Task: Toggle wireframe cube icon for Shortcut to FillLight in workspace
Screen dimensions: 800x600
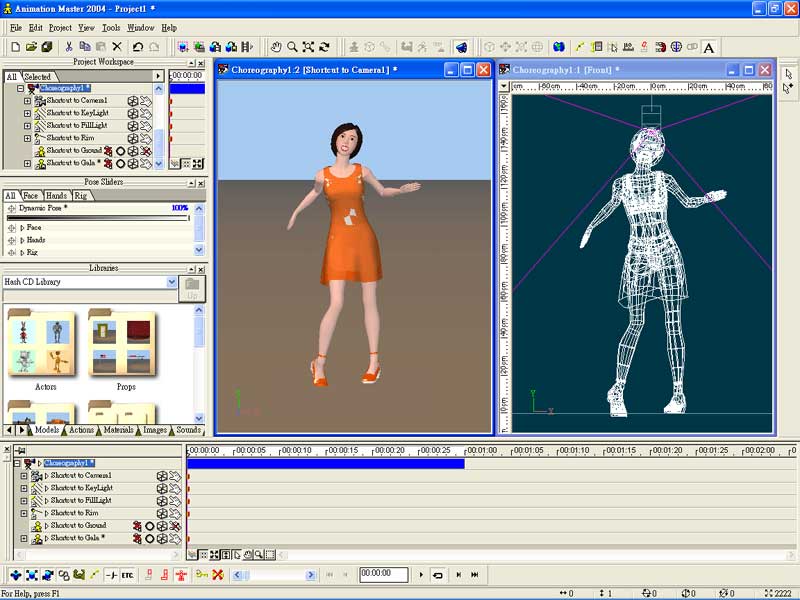Action: tap(133, 126)
